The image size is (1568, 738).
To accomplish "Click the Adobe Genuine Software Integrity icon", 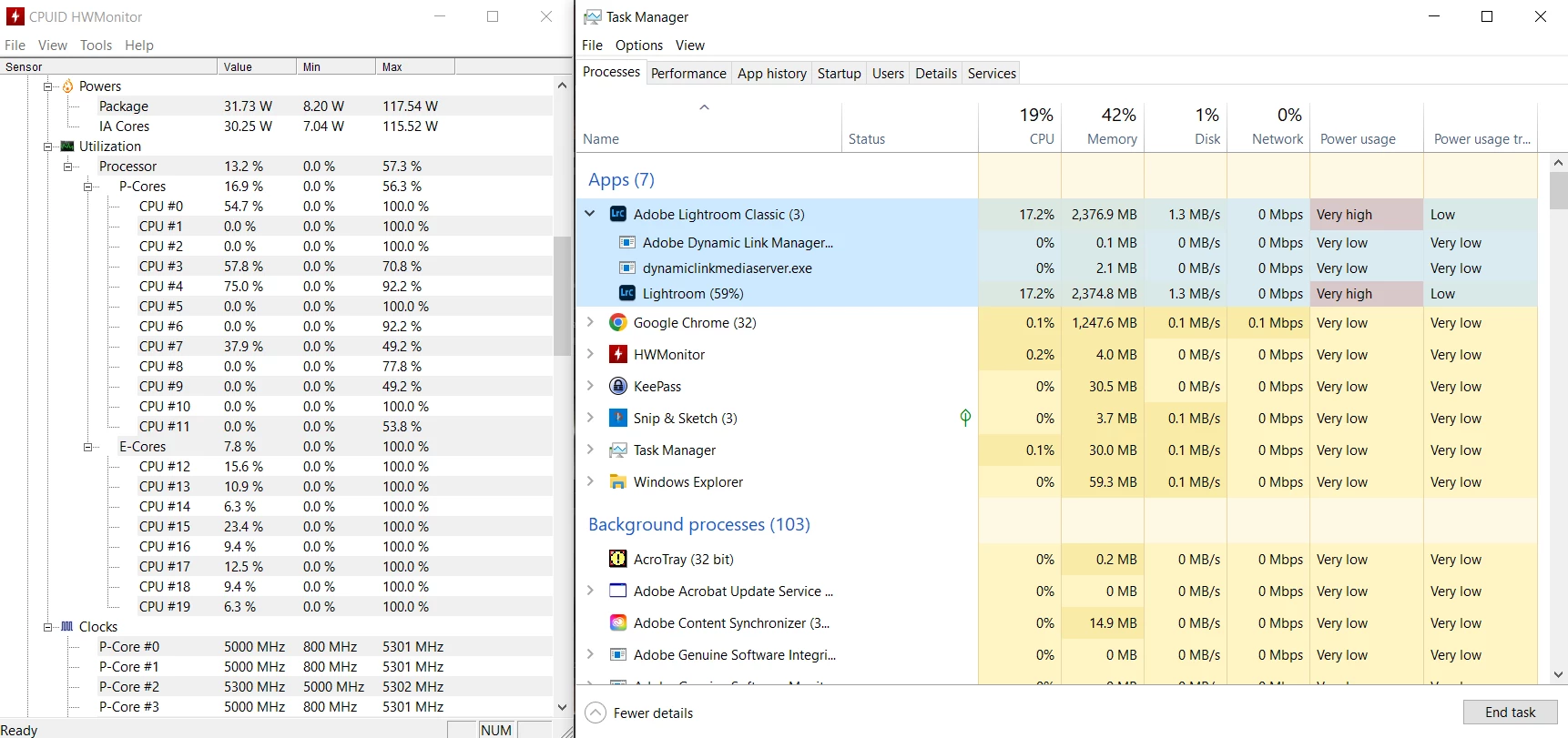I will pos(617,654).
